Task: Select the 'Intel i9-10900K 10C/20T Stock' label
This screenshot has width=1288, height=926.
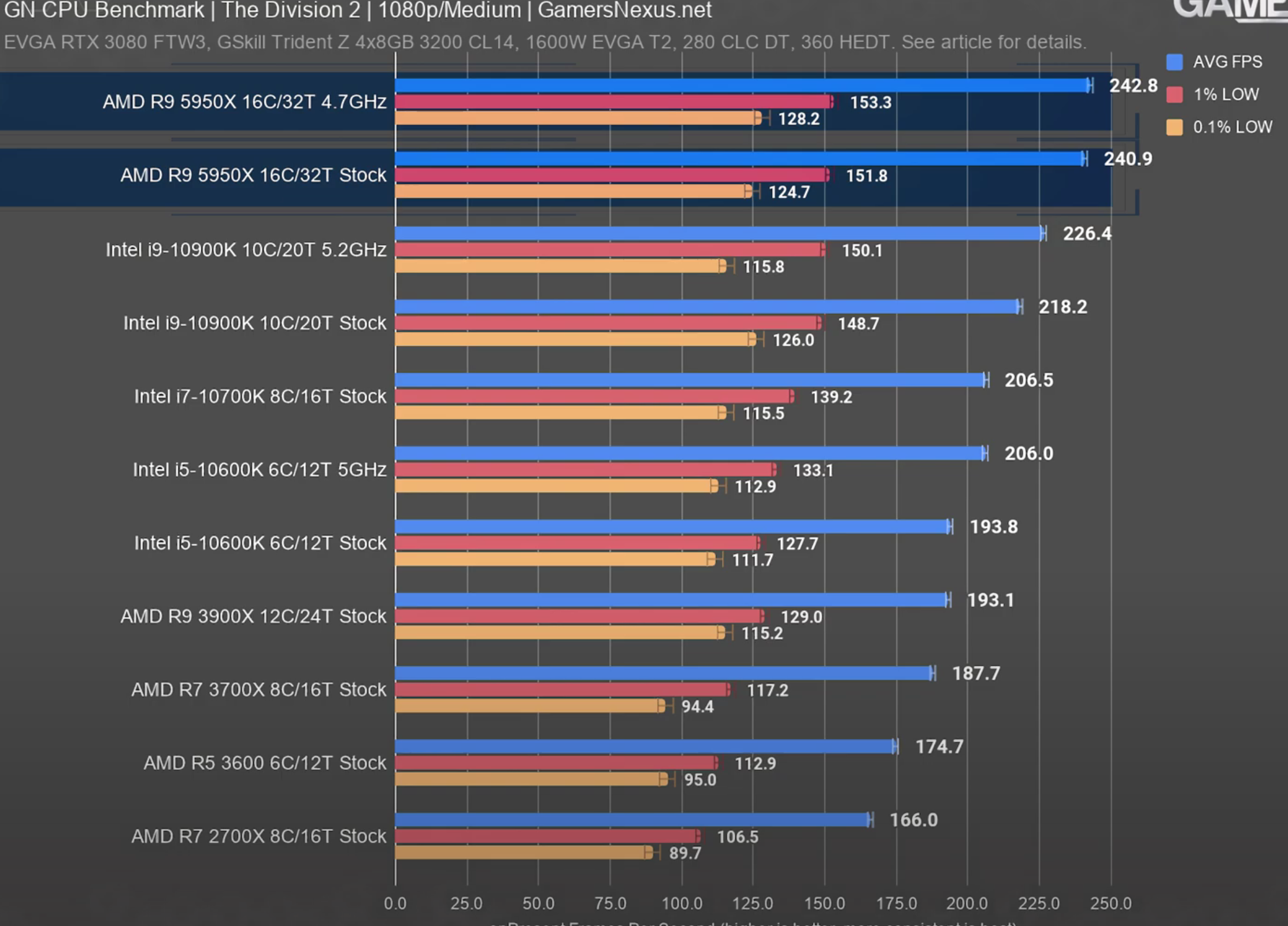Action: tap(254, 323)
